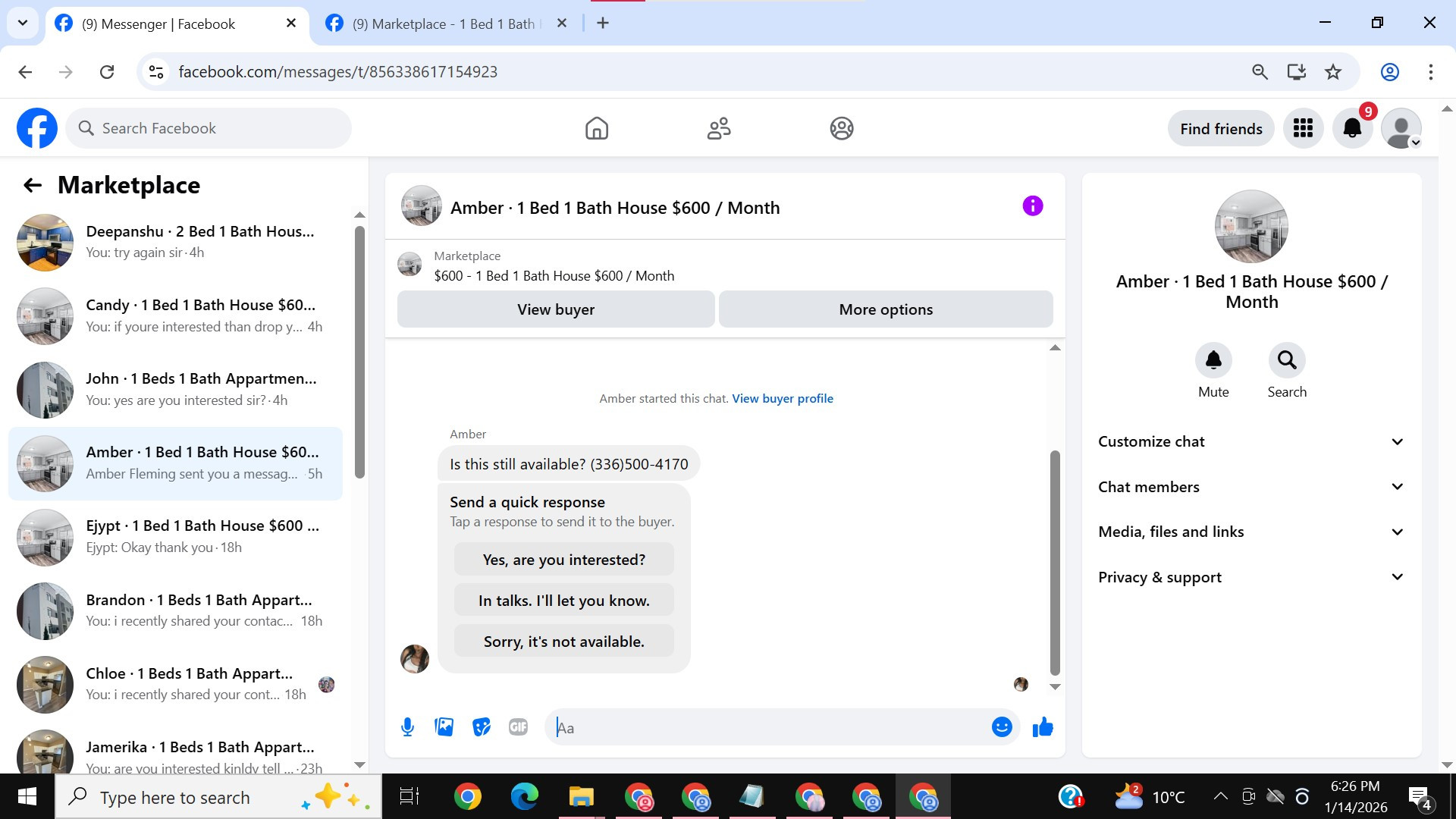Expand Customize chat section
Screen dimensions: 1456x819
[x=1251, y=441]
